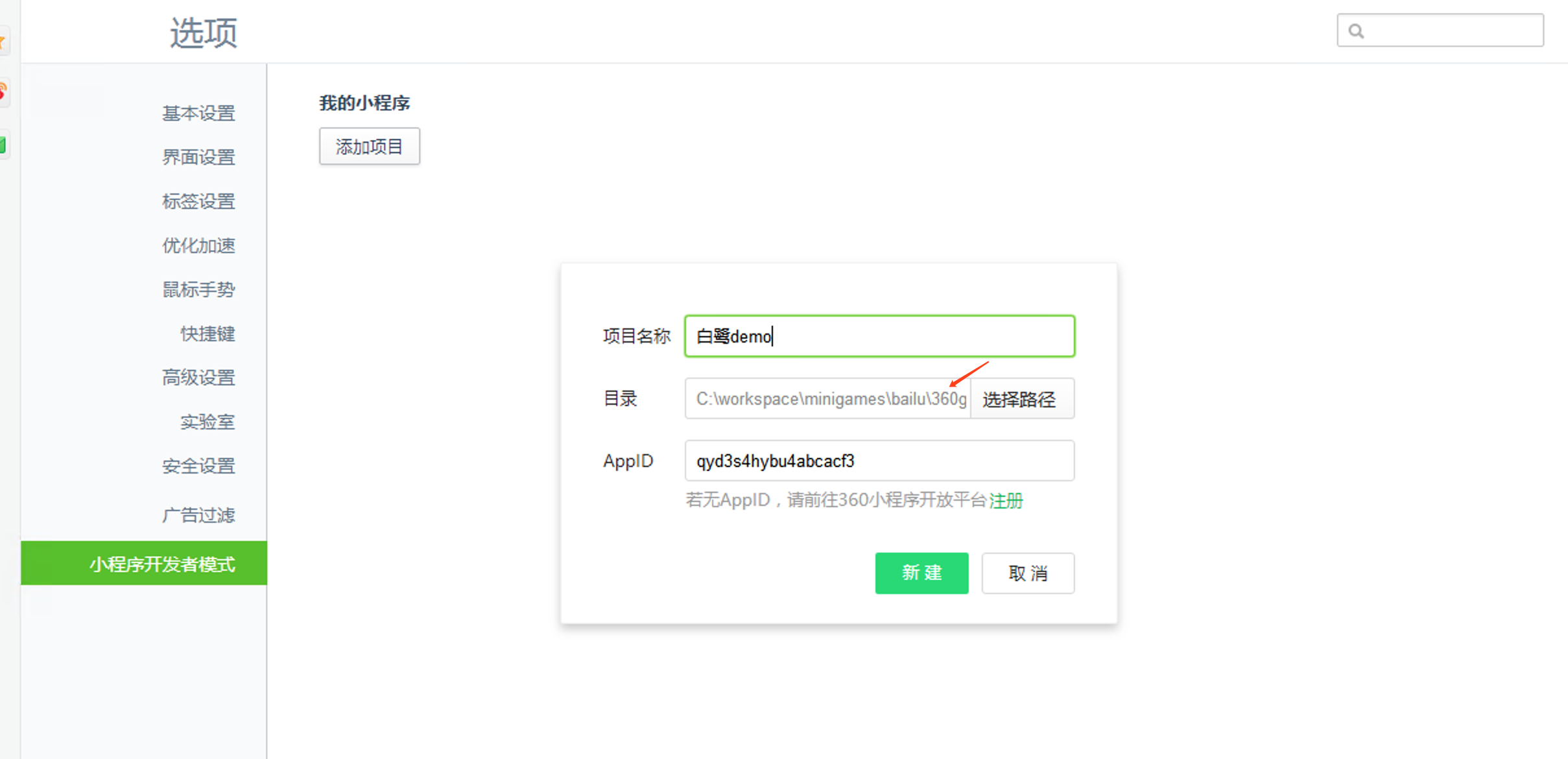Open 广告过滤 settings
Screen dimensions: 1568x759
tap(198, 515)
